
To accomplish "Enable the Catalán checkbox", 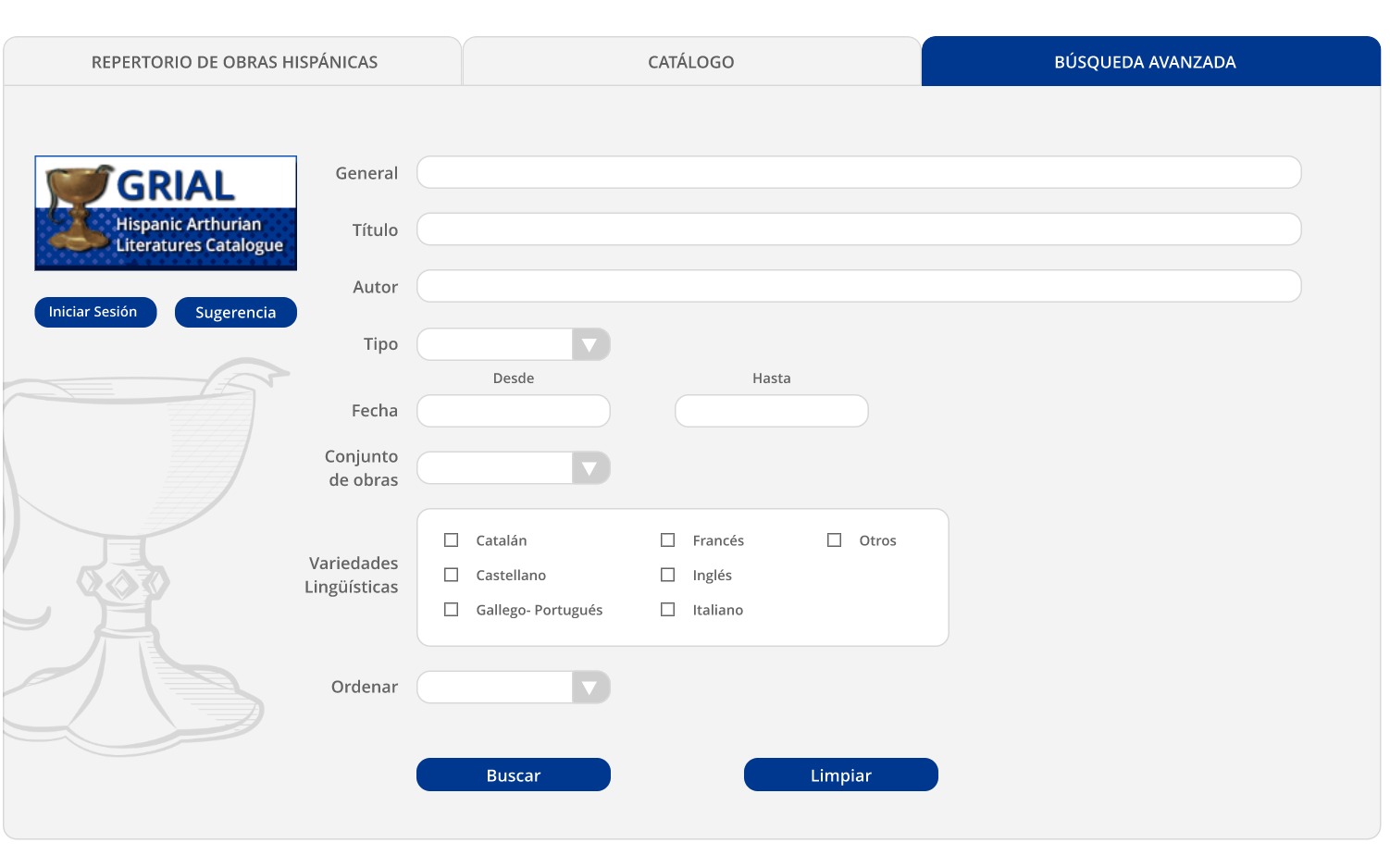I will click(x=452, y=540).
